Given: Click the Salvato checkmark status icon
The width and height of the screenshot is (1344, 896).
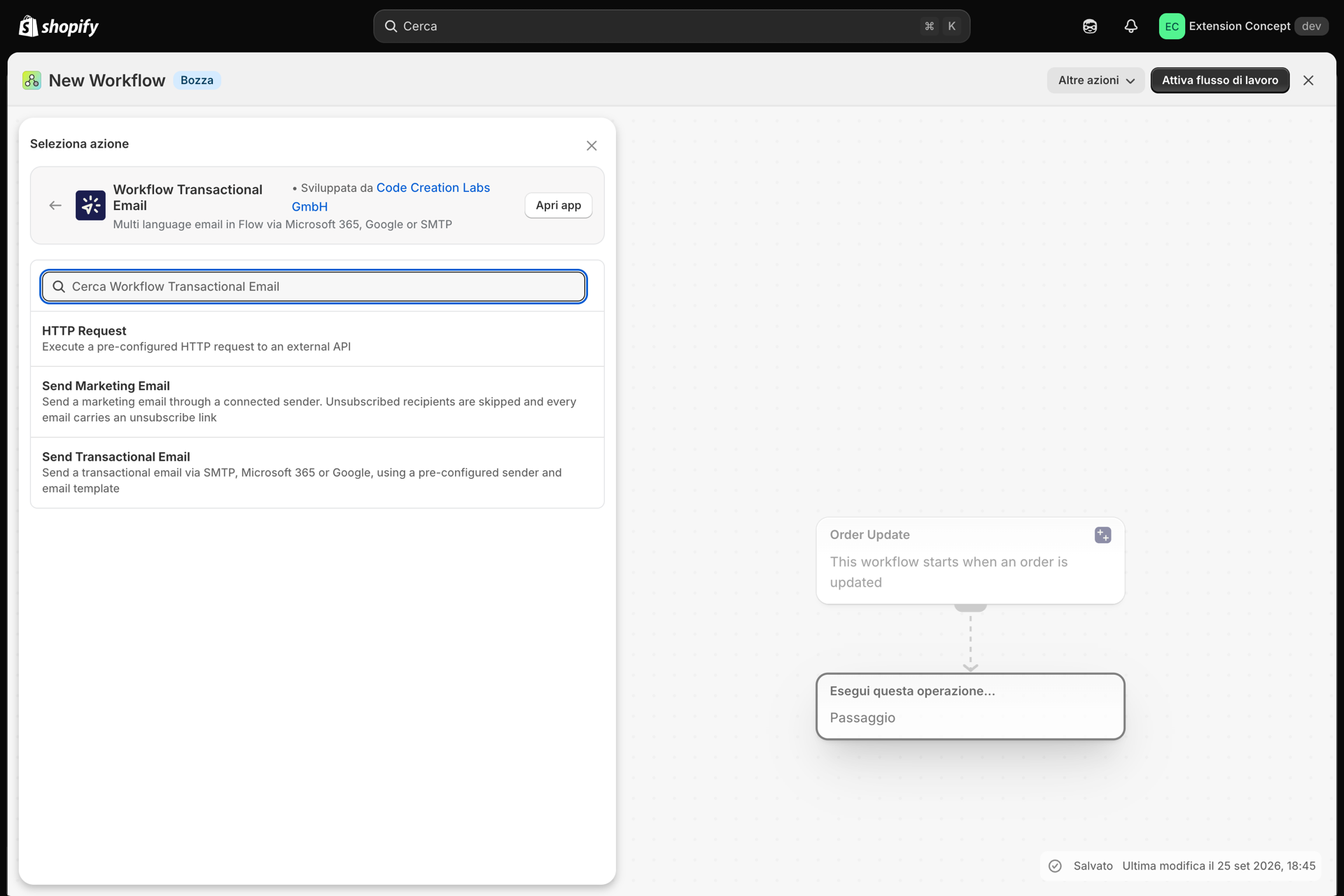Looking at the screenshot, I should point(1055,866).
